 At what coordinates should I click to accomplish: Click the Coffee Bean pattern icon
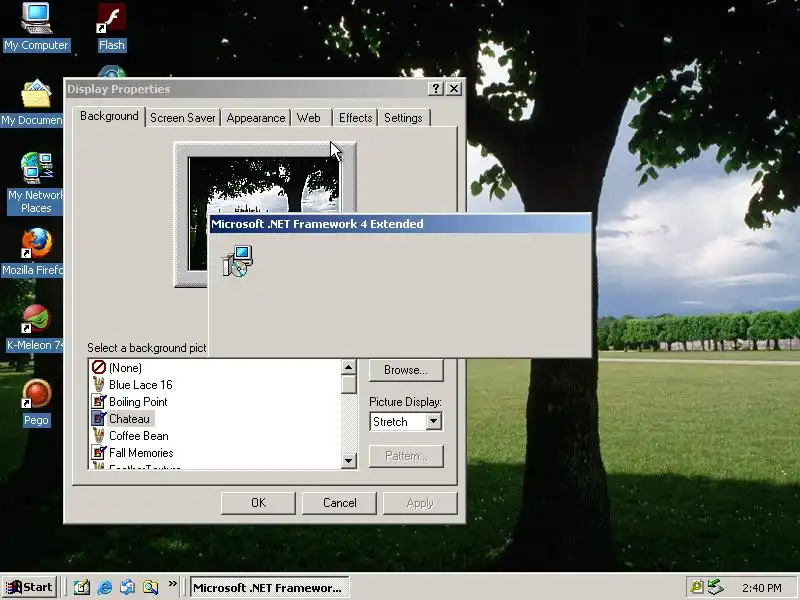click(98, 435)
